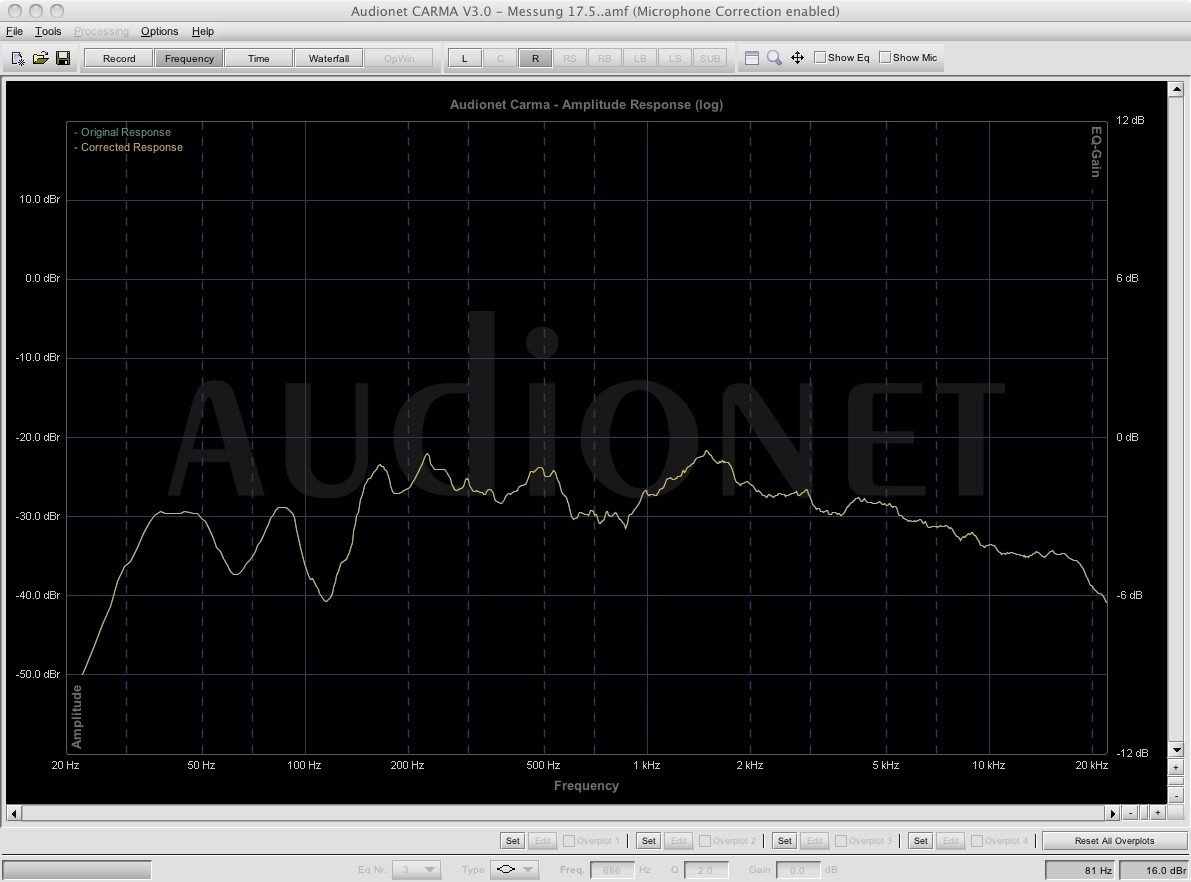Image resolution: width=1191 pixels, height=882 pixels.
Task: Select the LS channel toggle
Action: [675, 58]
